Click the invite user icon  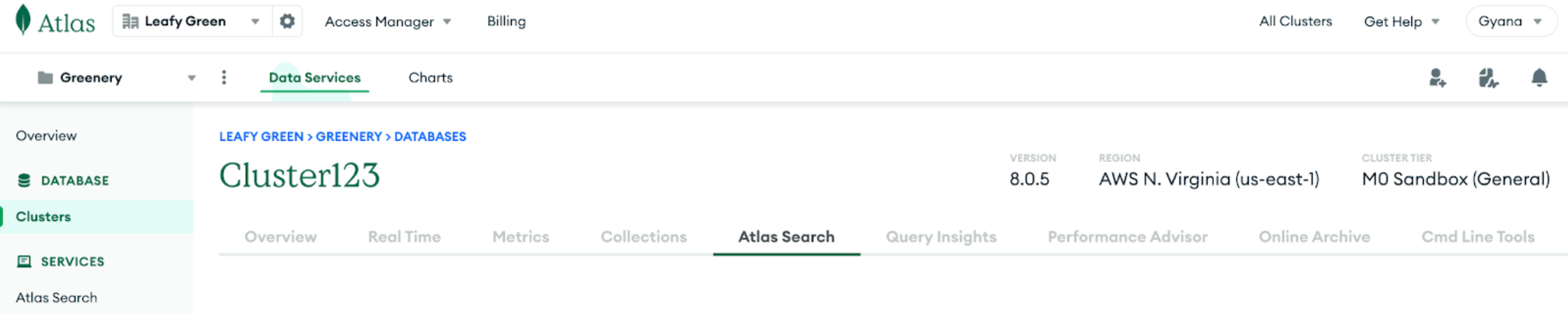tap(1437, 78)
